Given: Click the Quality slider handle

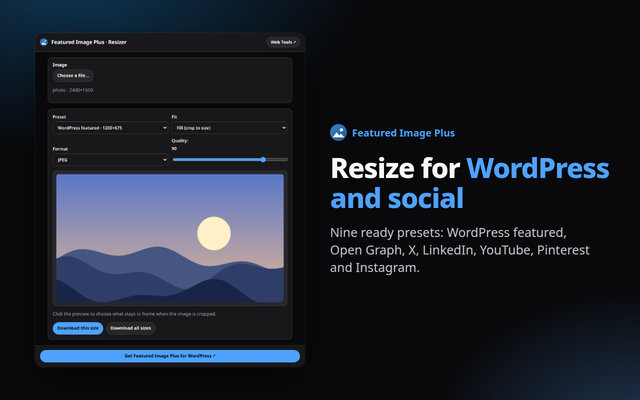Looking at the screenshot, I should pos(263,160).
